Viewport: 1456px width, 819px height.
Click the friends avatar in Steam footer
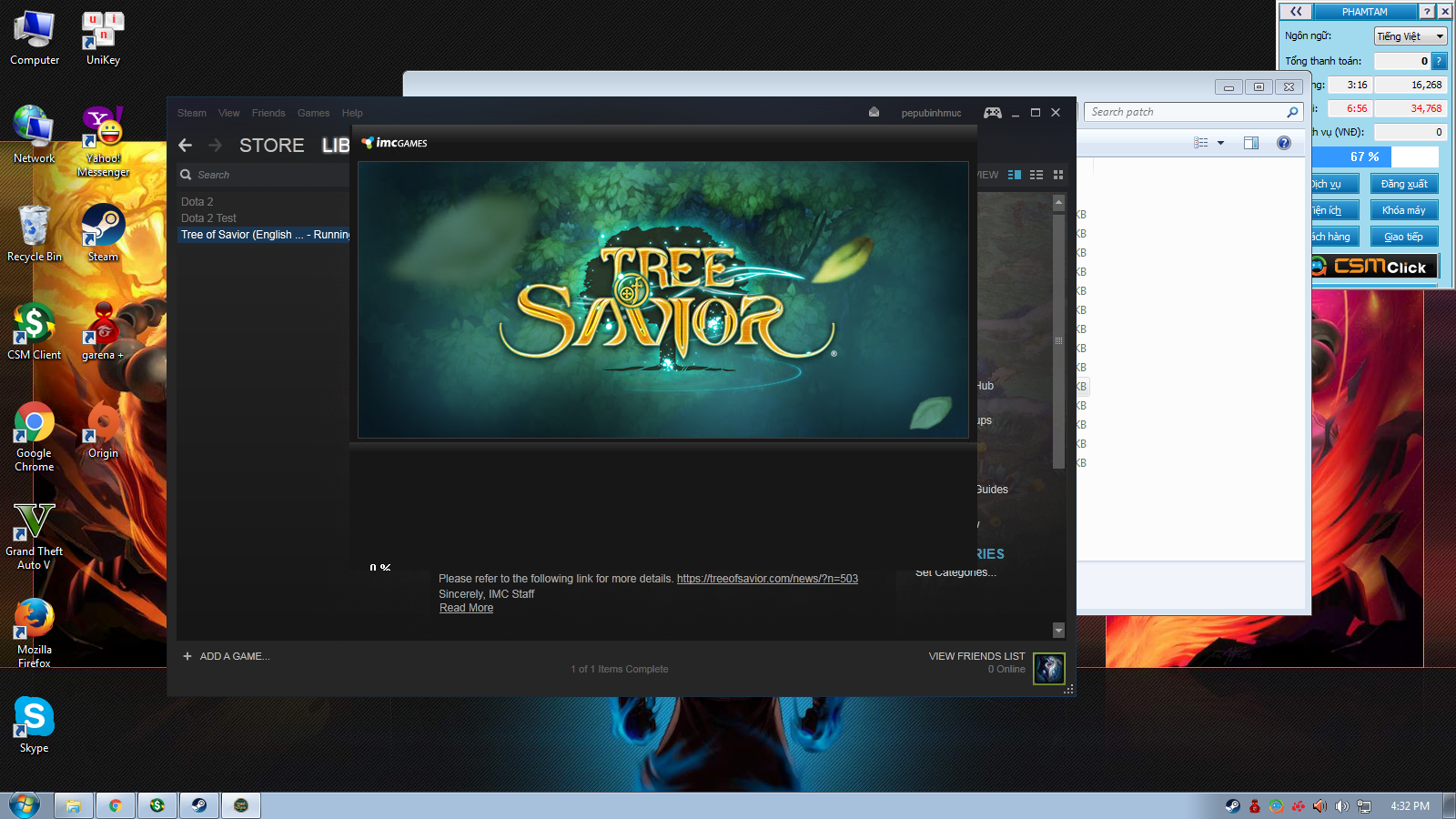1049,668
